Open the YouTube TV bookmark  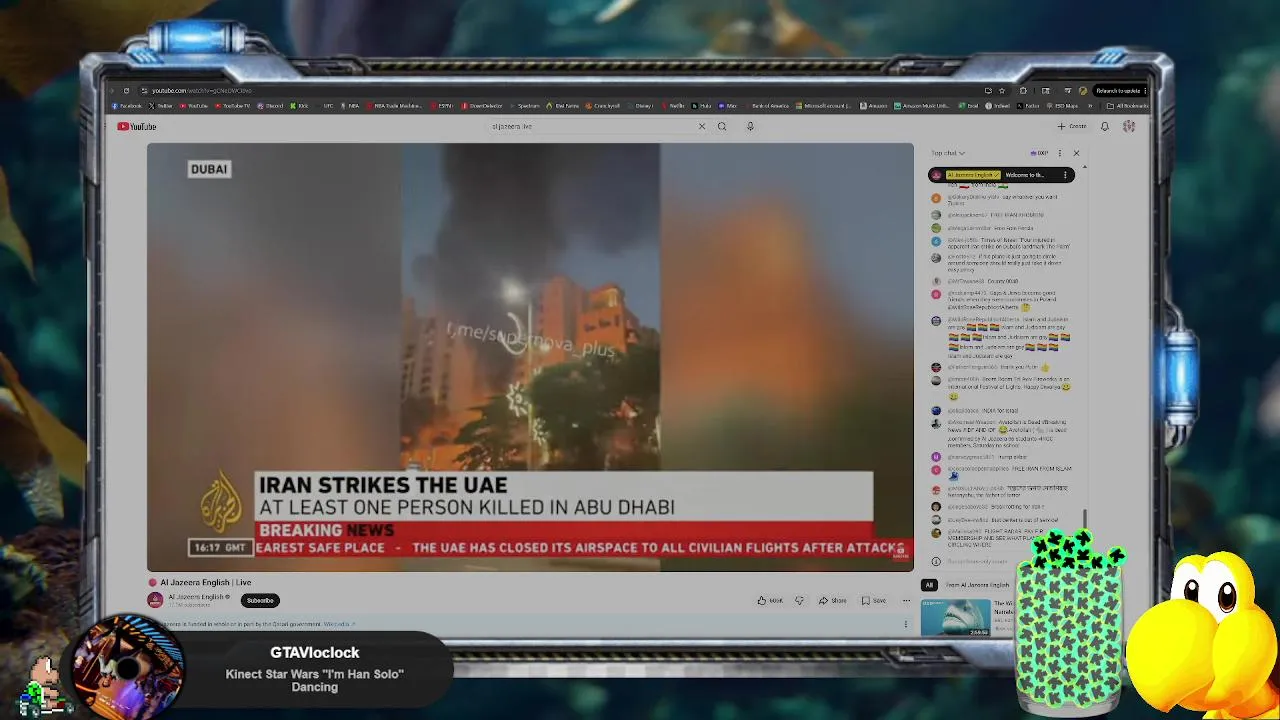(x=233, y=105)
